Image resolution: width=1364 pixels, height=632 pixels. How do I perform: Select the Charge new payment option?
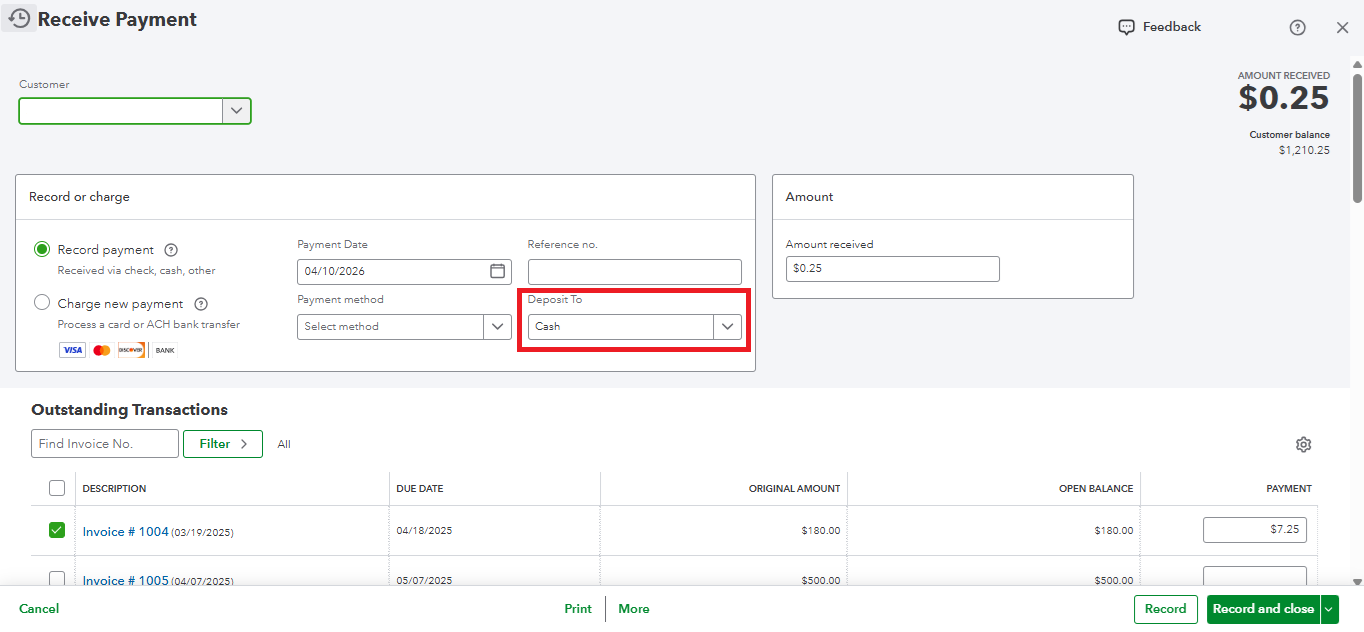(x=42, y=303)
